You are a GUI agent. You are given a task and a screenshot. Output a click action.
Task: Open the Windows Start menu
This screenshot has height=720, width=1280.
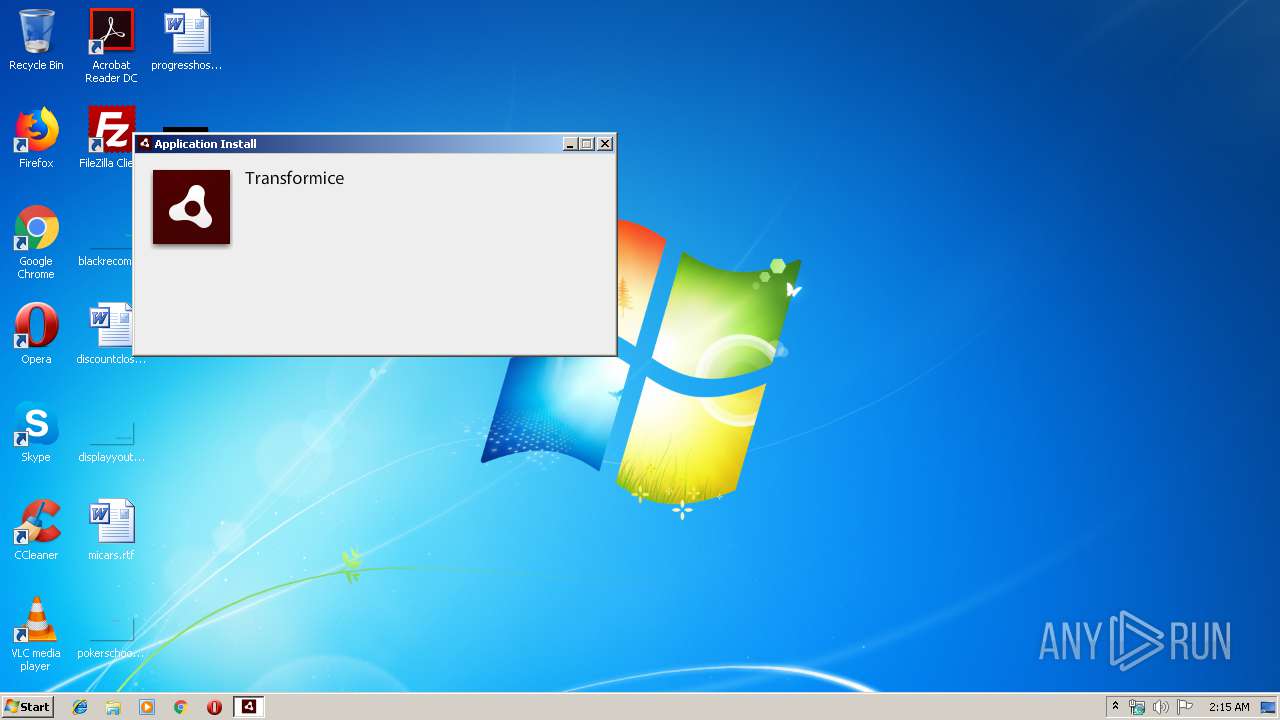tap(27, 707)
